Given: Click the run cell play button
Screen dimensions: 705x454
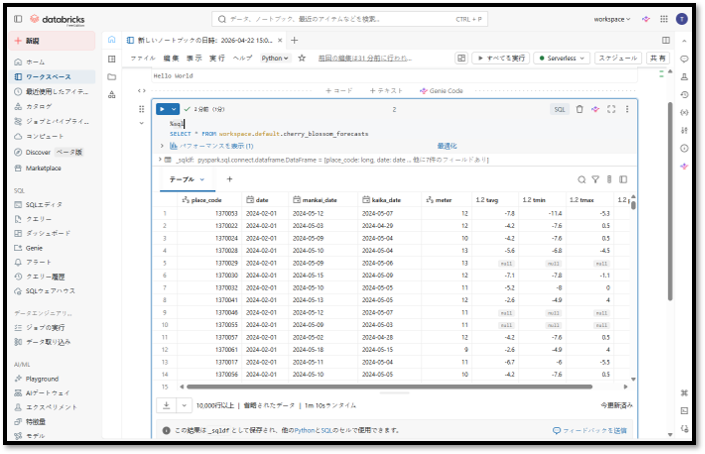Looking at the screenshot, I should 162,109.
